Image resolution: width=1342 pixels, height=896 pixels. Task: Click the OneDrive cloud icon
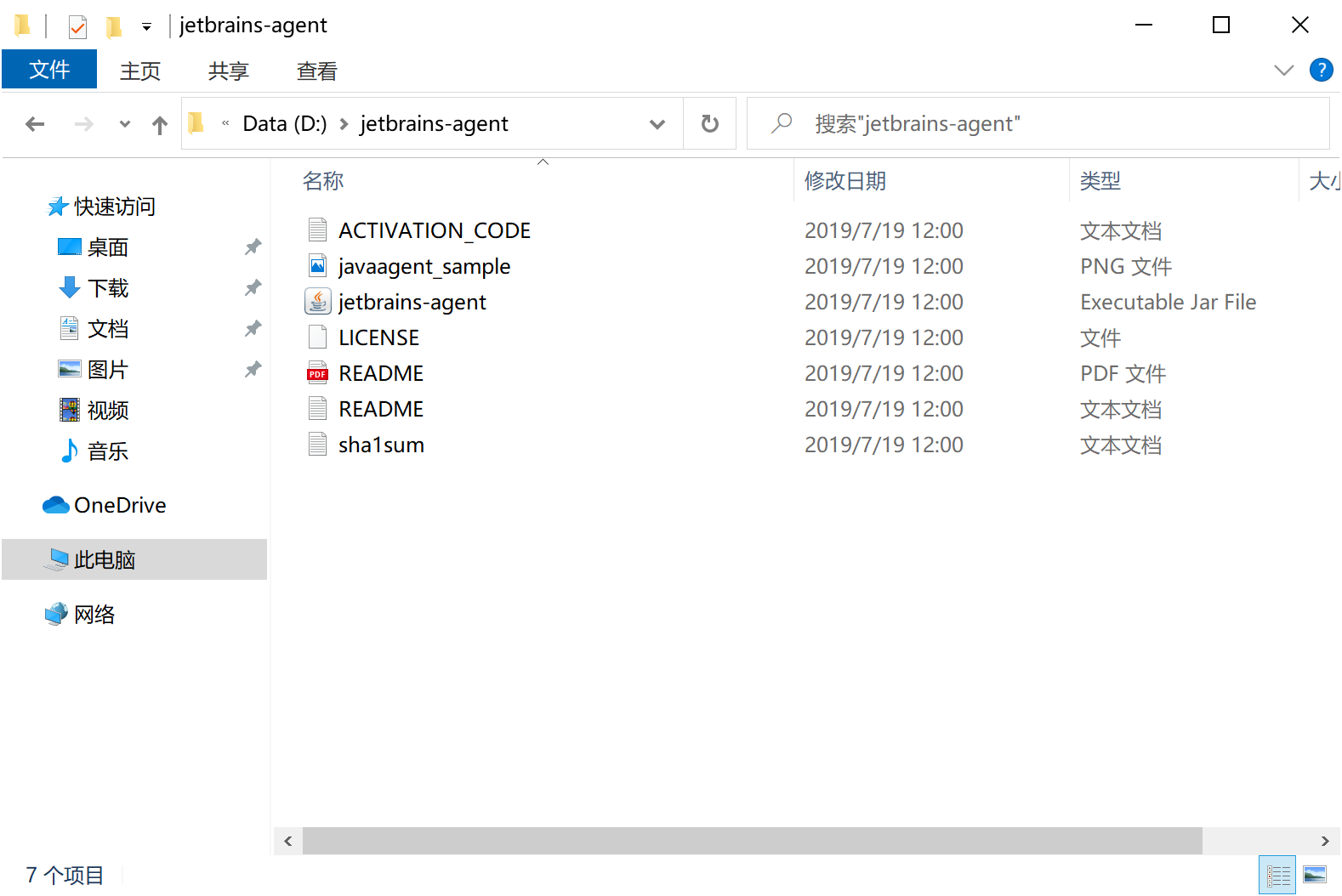(x=56, y=506)
